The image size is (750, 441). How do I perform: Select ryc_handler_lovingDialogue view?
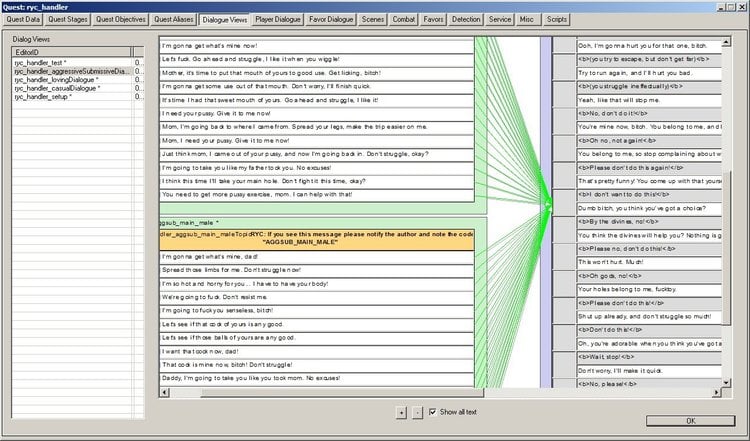pyautogui.click(x=72, y=80)
